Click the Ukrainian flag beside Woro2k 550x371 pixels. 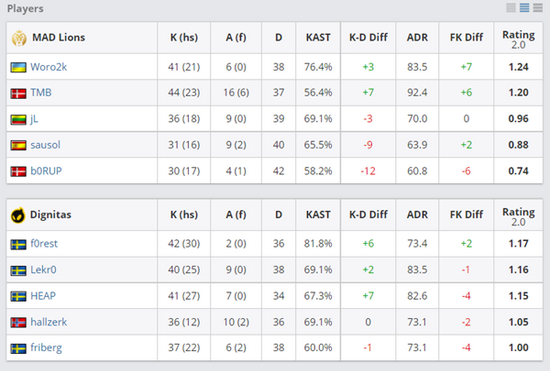click(18, 67)
